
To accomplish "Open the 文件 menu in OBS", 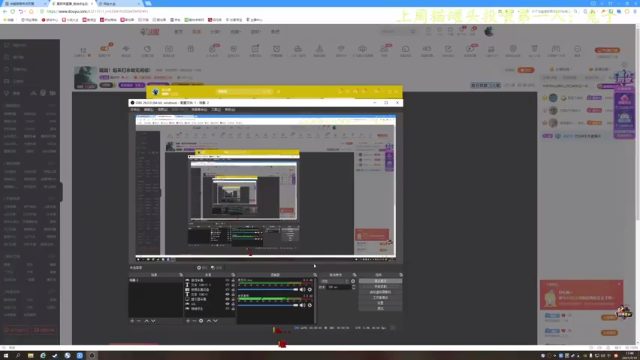I will (135, 109).
